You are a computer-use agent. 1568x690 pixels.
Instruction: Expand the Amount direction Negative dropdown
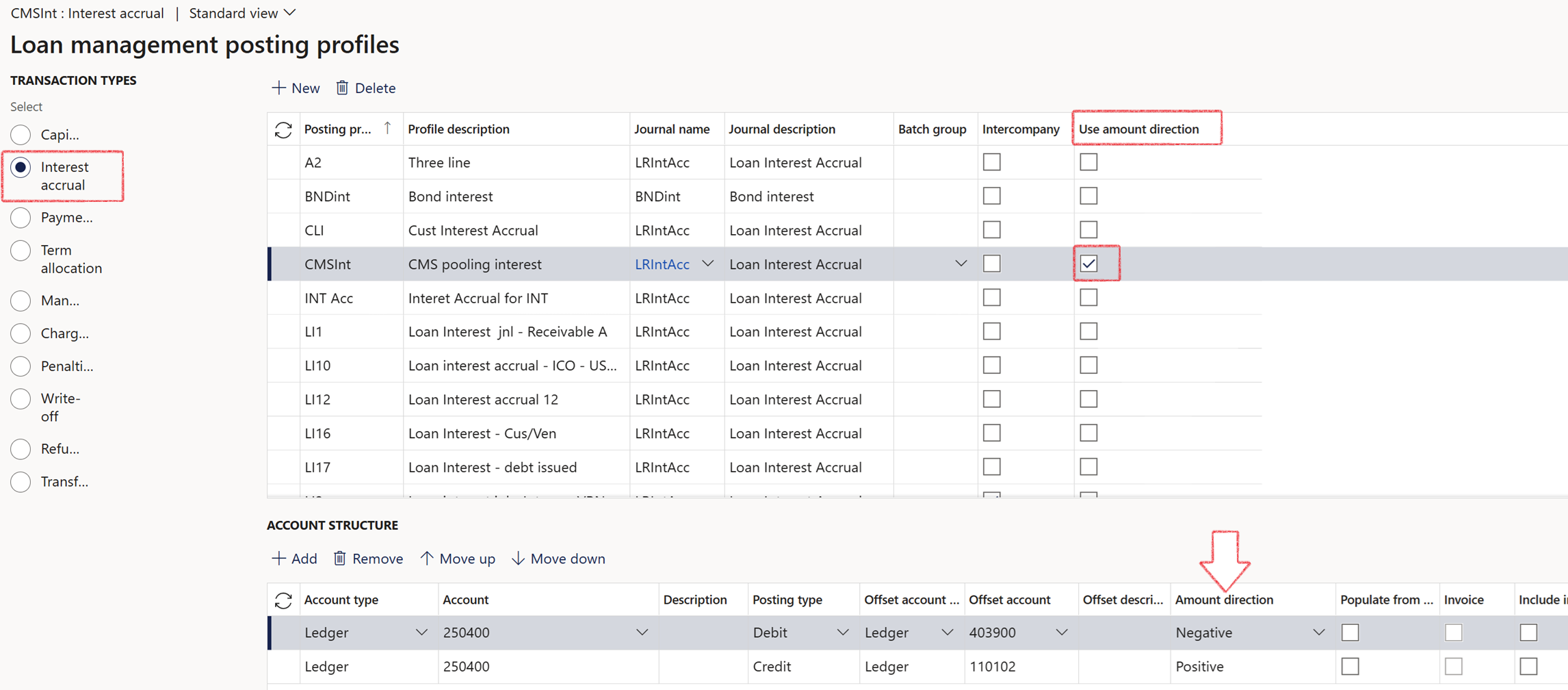click(x=1318, y=632)
